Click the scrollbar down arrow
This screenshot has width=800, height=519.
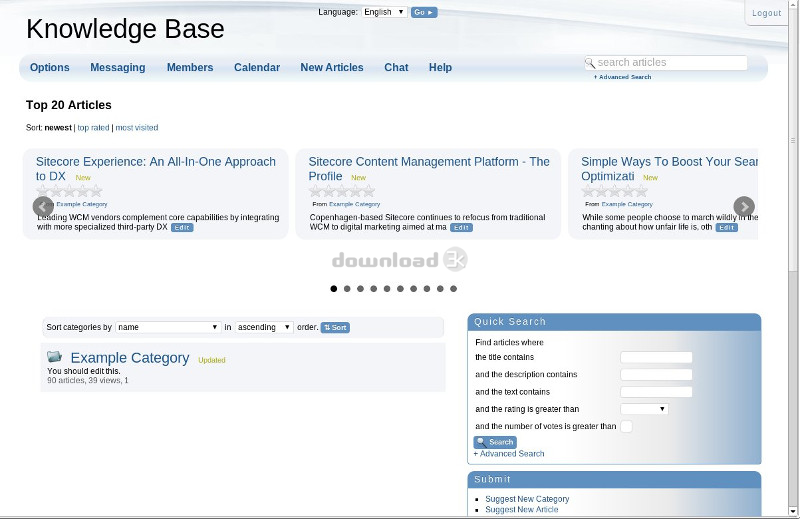pyautogui.click(x=793, y=511)
